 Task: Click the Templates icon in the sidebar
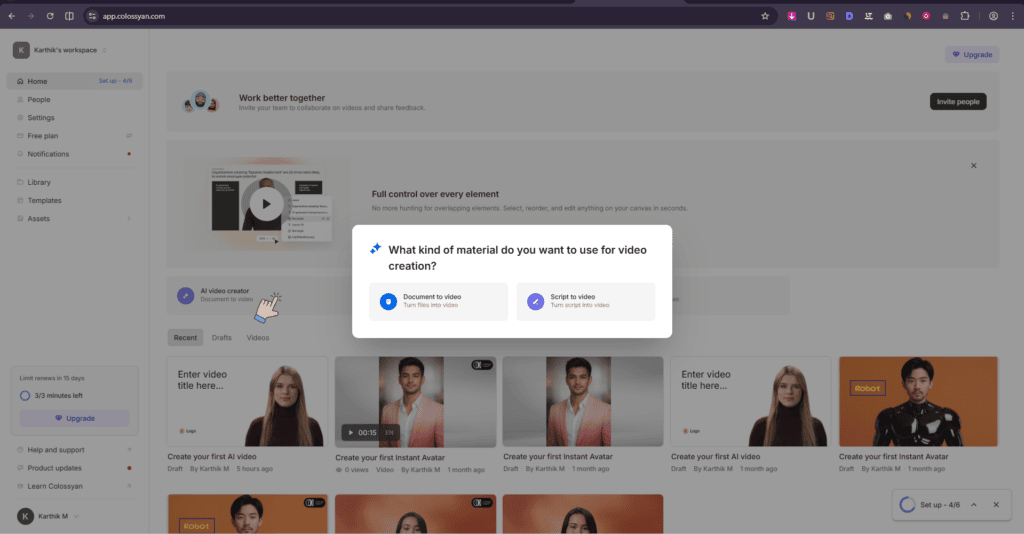[20, 200]
